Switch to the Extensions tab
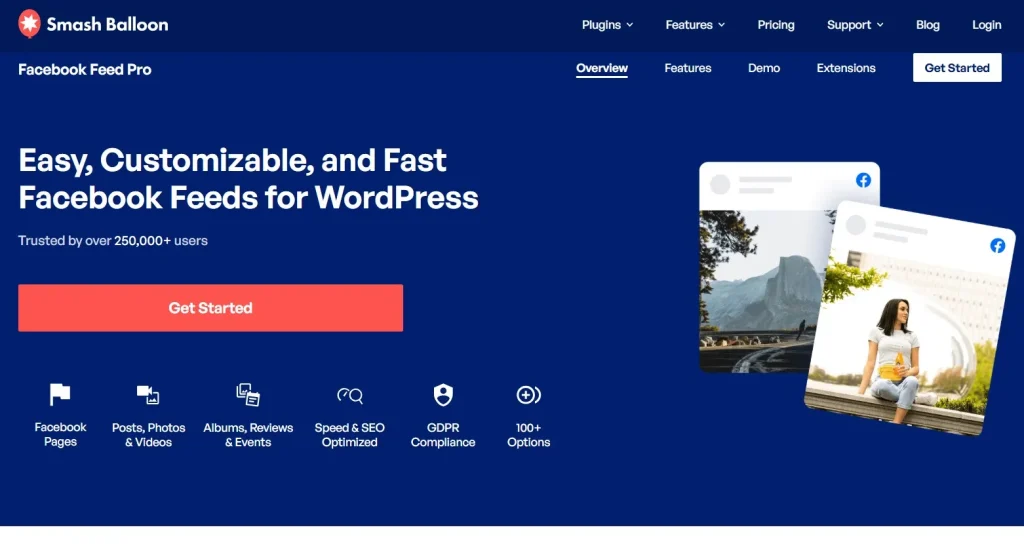Screen dimensions: 1024x555 [846, 68]
